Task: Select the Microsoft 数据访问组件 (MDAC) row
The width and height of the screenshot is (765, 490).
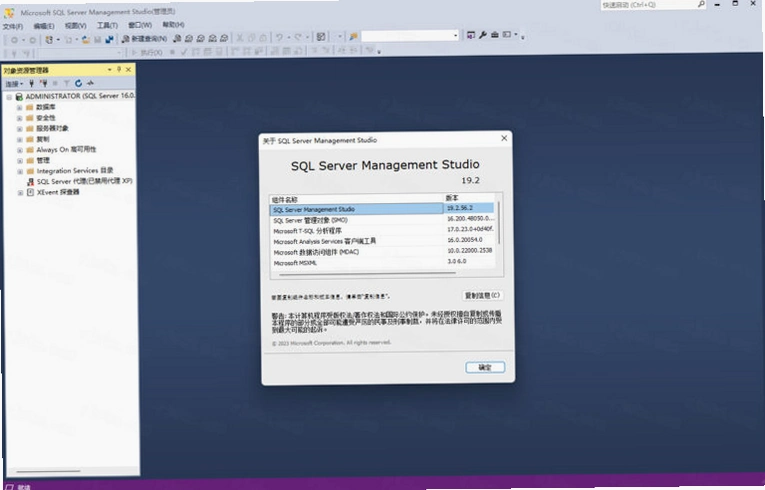Action: pos(382,252)
